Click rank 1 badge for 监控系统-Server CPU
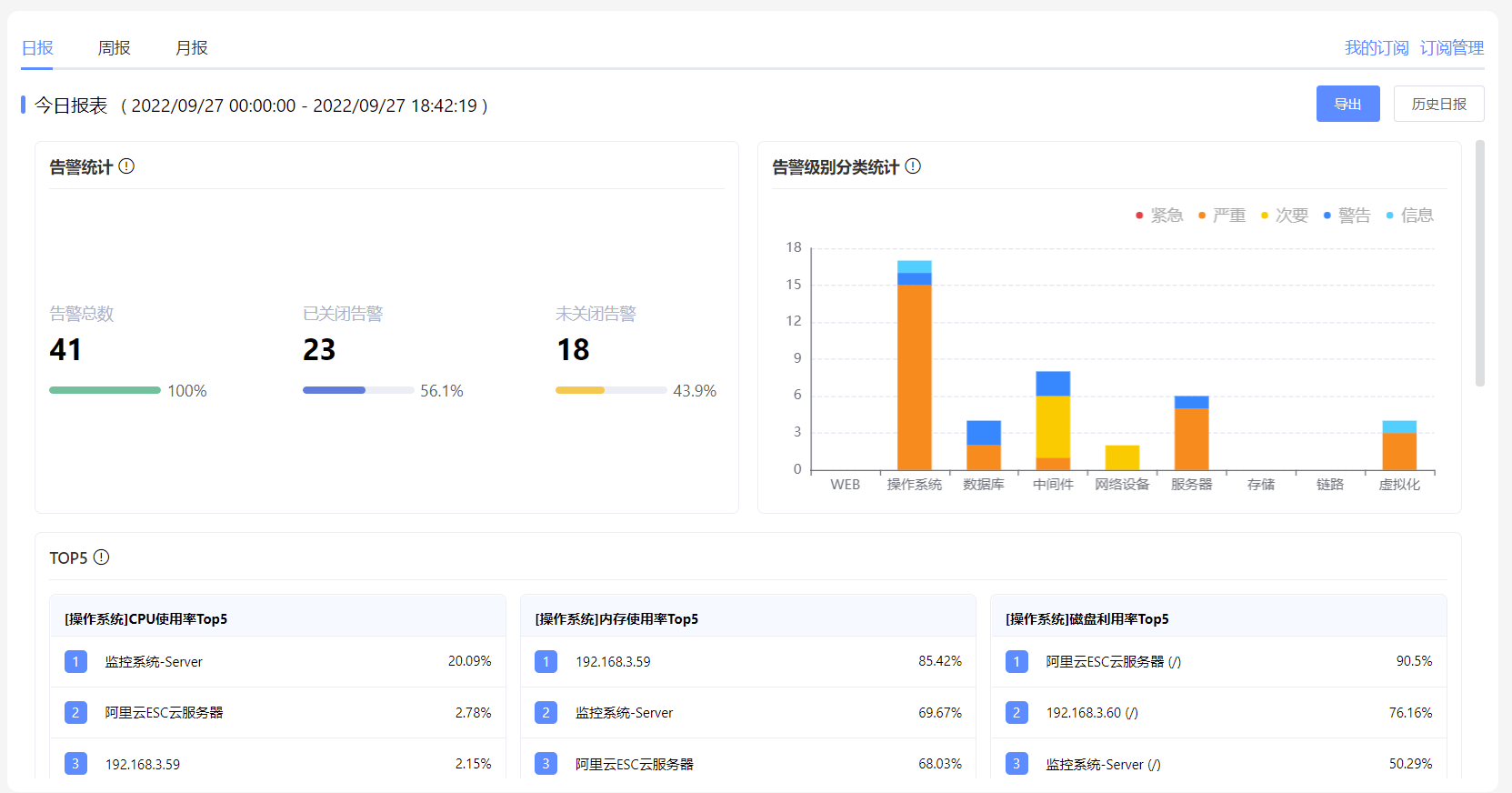The width and height of the screenshot is (1512, 793). (x=75, y=661)
